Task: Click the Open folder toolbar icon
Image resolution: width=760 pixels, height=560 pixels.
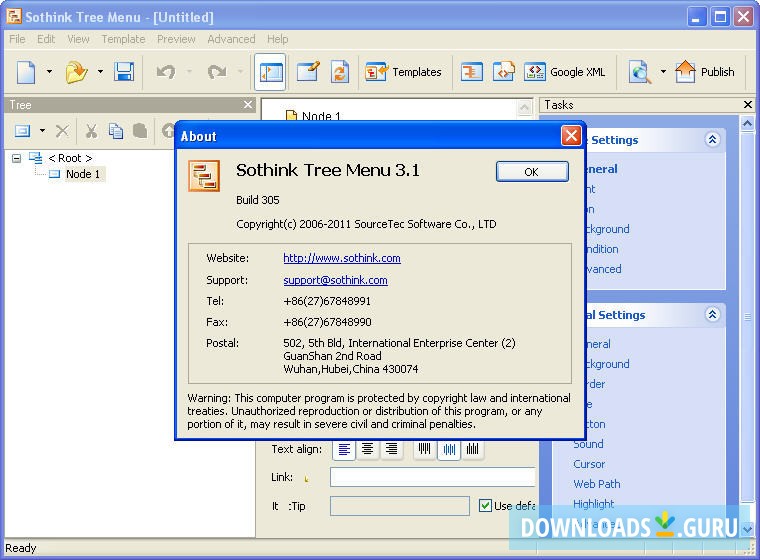Action: [77, 72]
